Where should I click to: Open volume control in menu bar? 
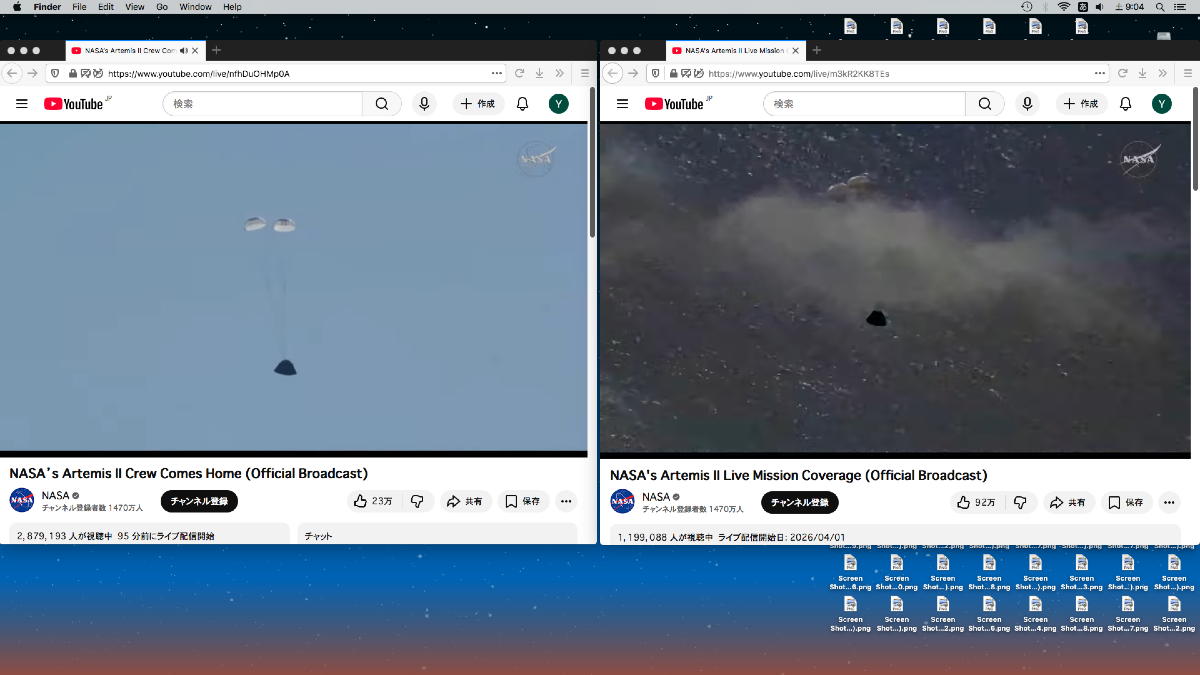pos(1100,7)
